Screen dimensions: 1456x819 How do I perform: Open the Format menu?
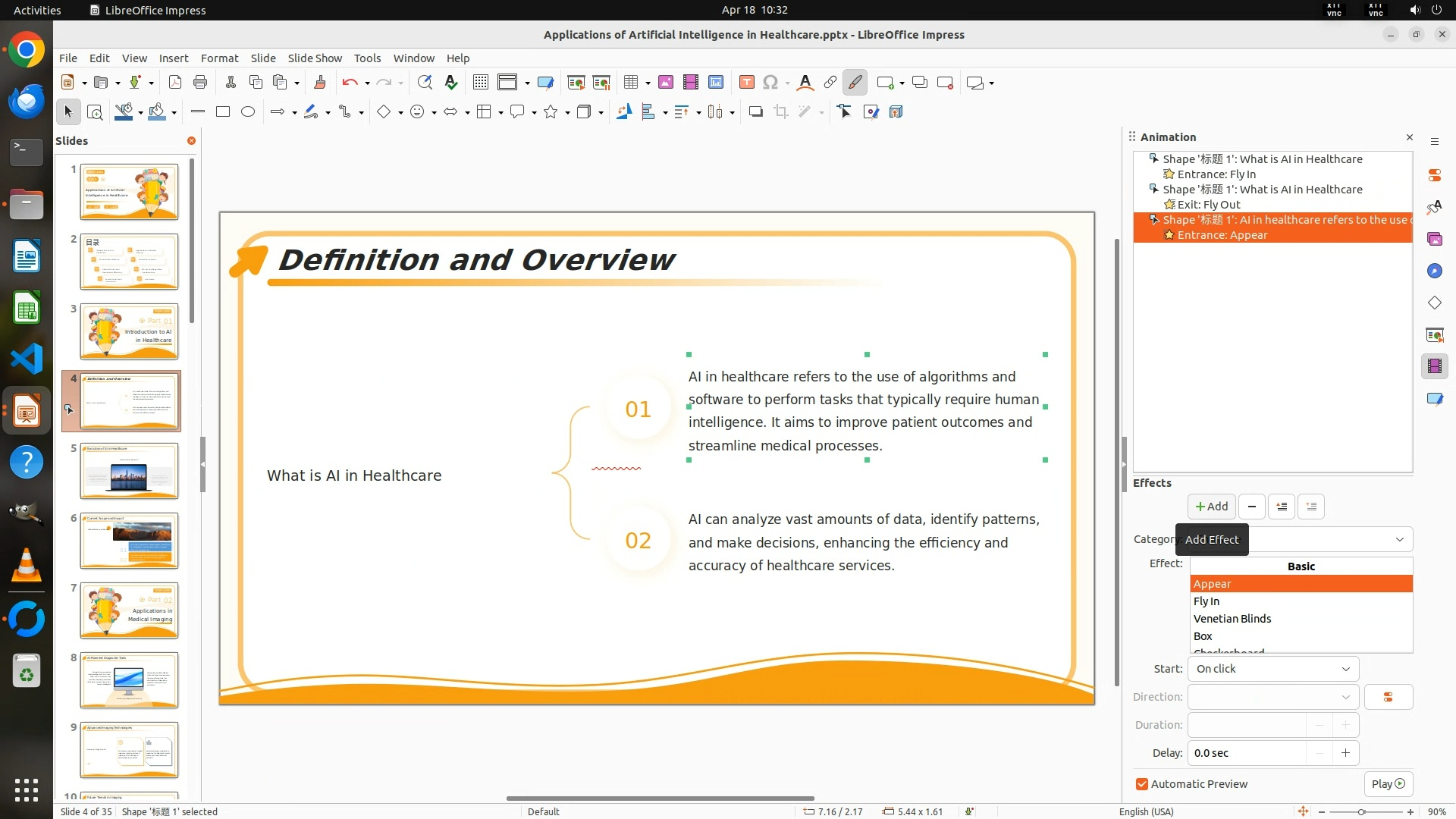point(219,58)
